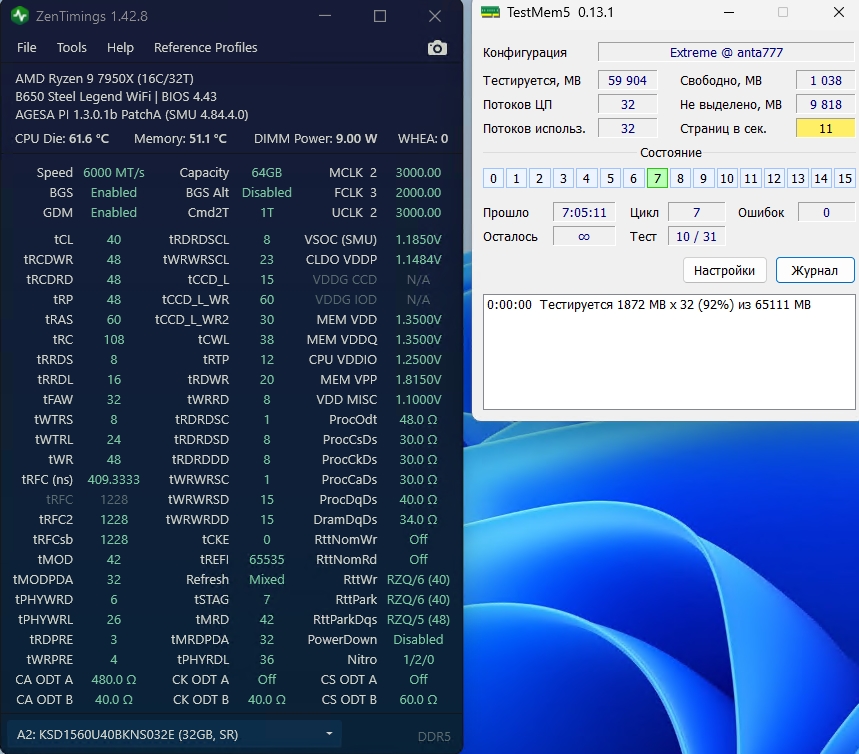Open the File menu in ZenTimings
The width and height of the screenshot is (859, 754).
click(26, 48)
